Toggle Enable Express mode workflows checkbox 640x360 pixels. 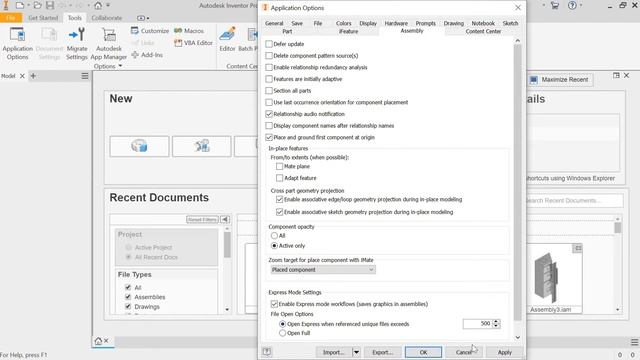[x=274, y=304]
